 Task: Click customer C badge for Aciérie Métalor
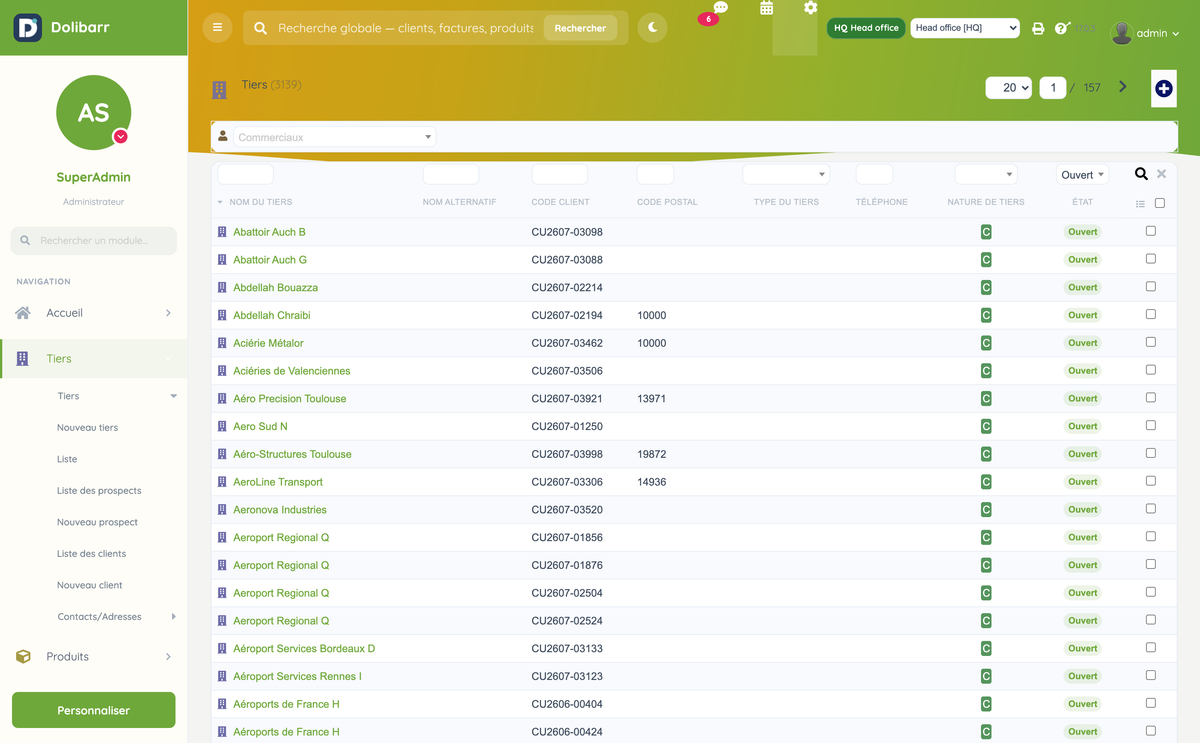pyautogui.click(x=986, y=343)
